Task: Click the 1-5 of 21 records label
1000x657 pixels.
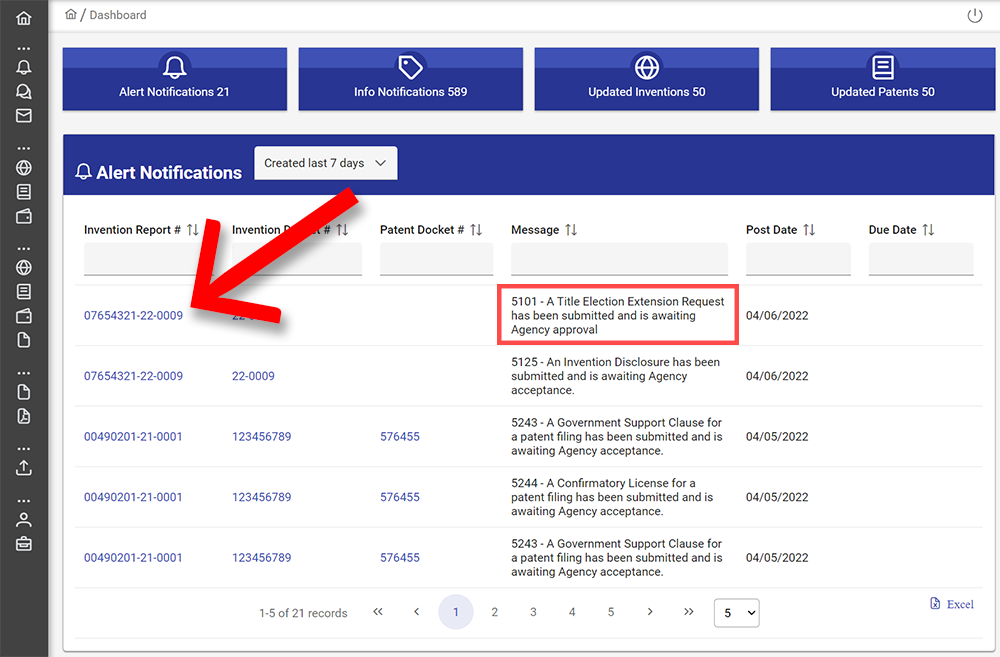Action: (x=303, y=613)
